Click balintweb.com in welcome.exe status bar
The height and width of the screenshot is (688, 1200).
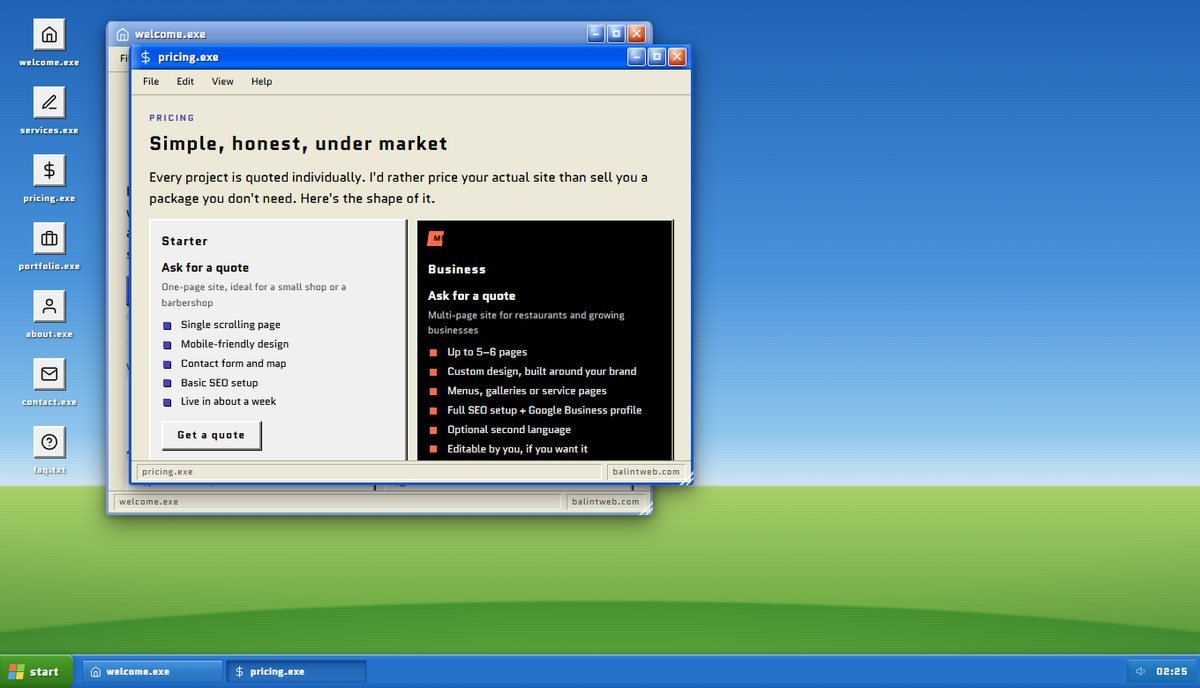(x=605, y=502)
